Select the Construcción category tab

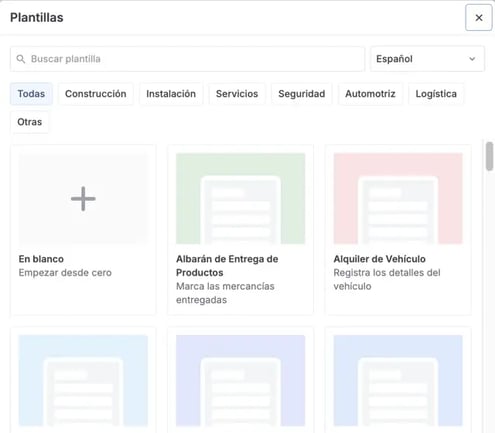96,94
